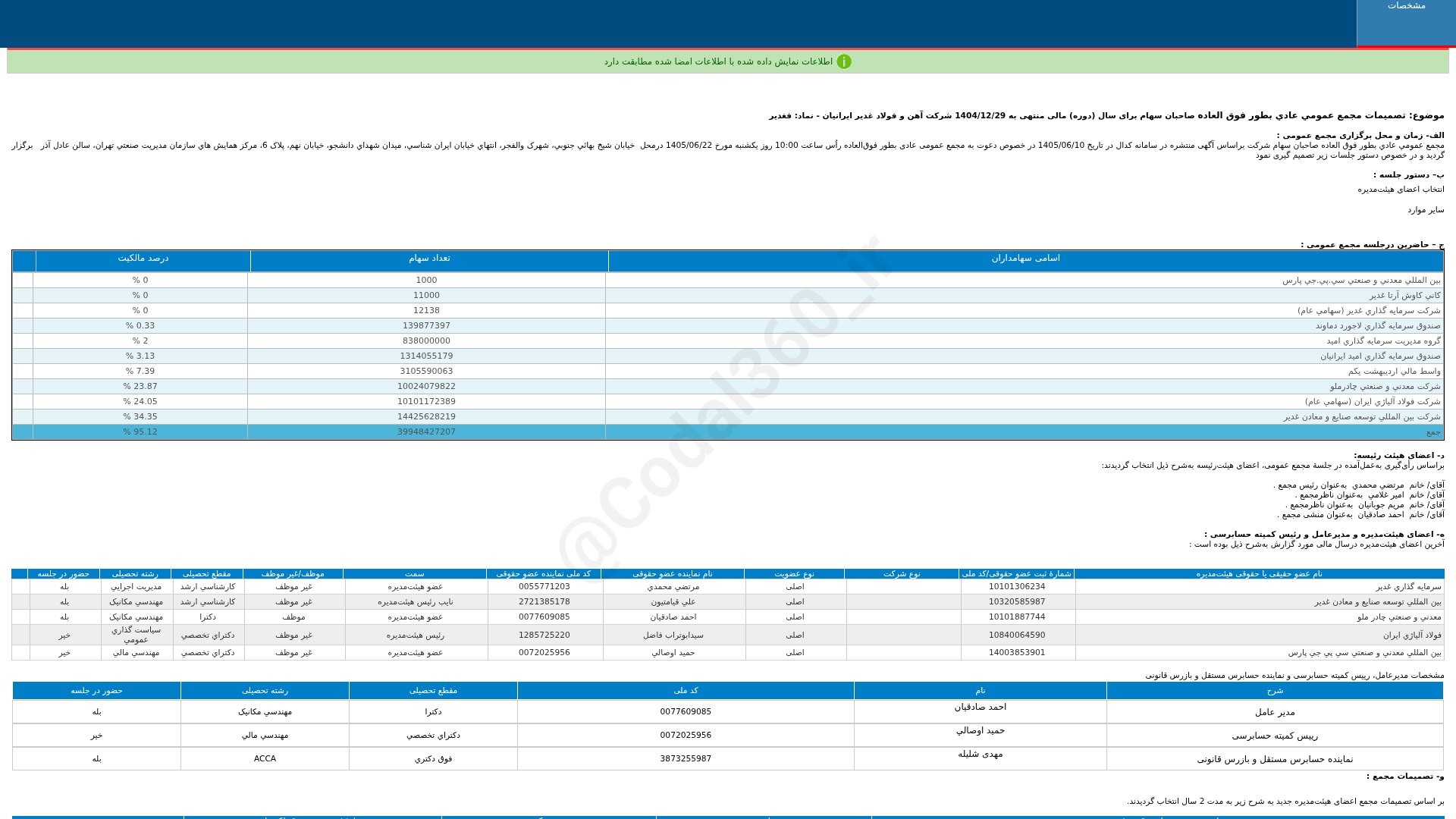Click the کد ملی header in auditor table

[x=686, y=690]
